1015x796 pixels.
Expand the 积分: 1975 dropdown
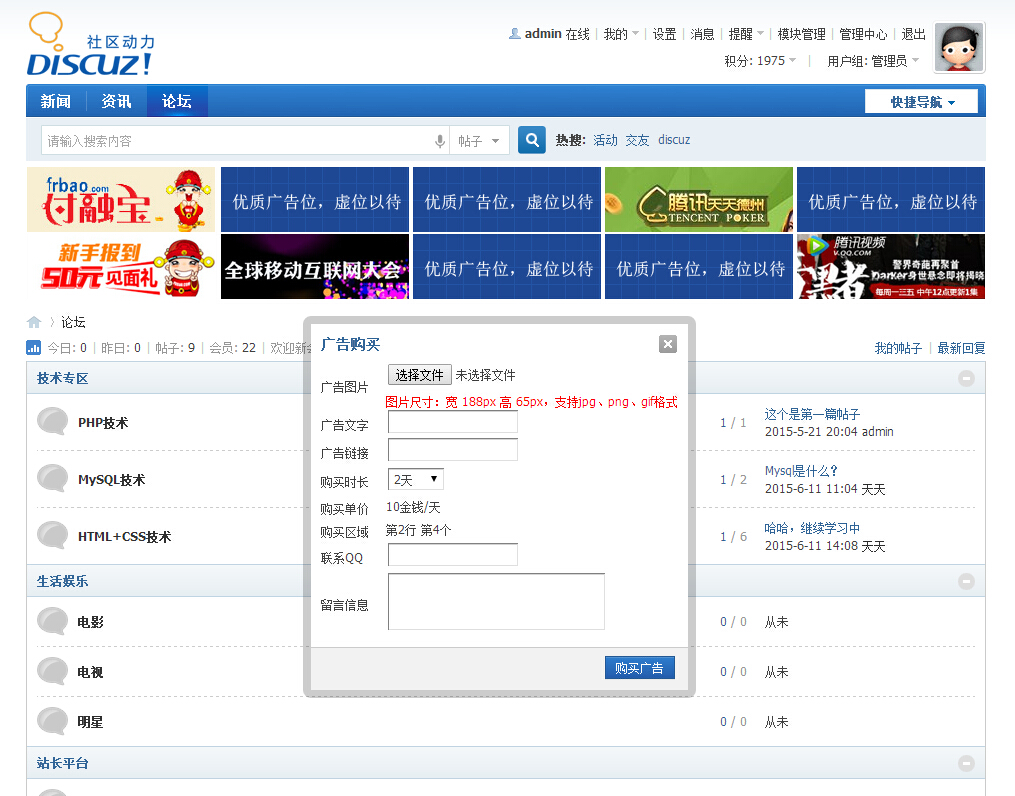pyautogui.click(x=760, y=61)
